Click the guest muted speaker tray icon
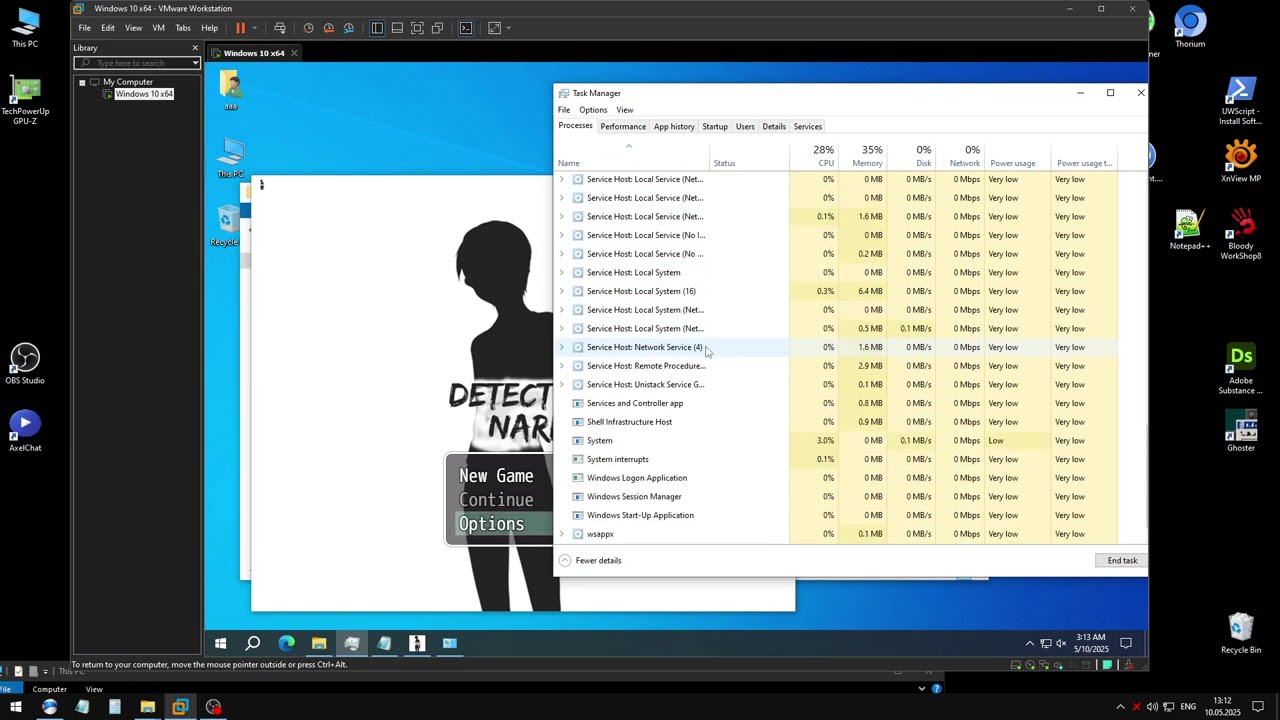The image size is (1280, 720). coord(1062,643)
